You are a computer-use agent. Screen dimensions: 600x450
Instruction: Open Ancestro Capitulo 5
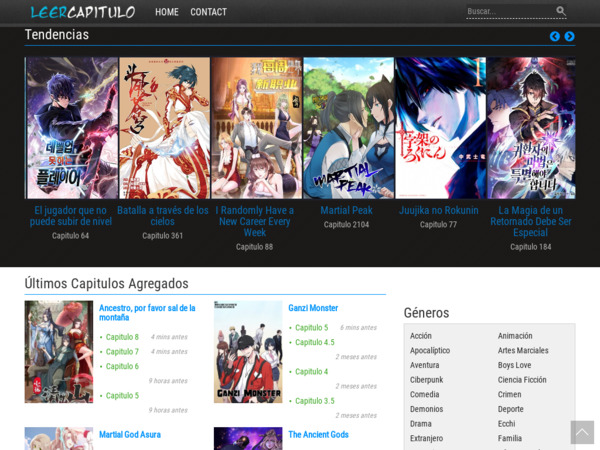point(122,396)
